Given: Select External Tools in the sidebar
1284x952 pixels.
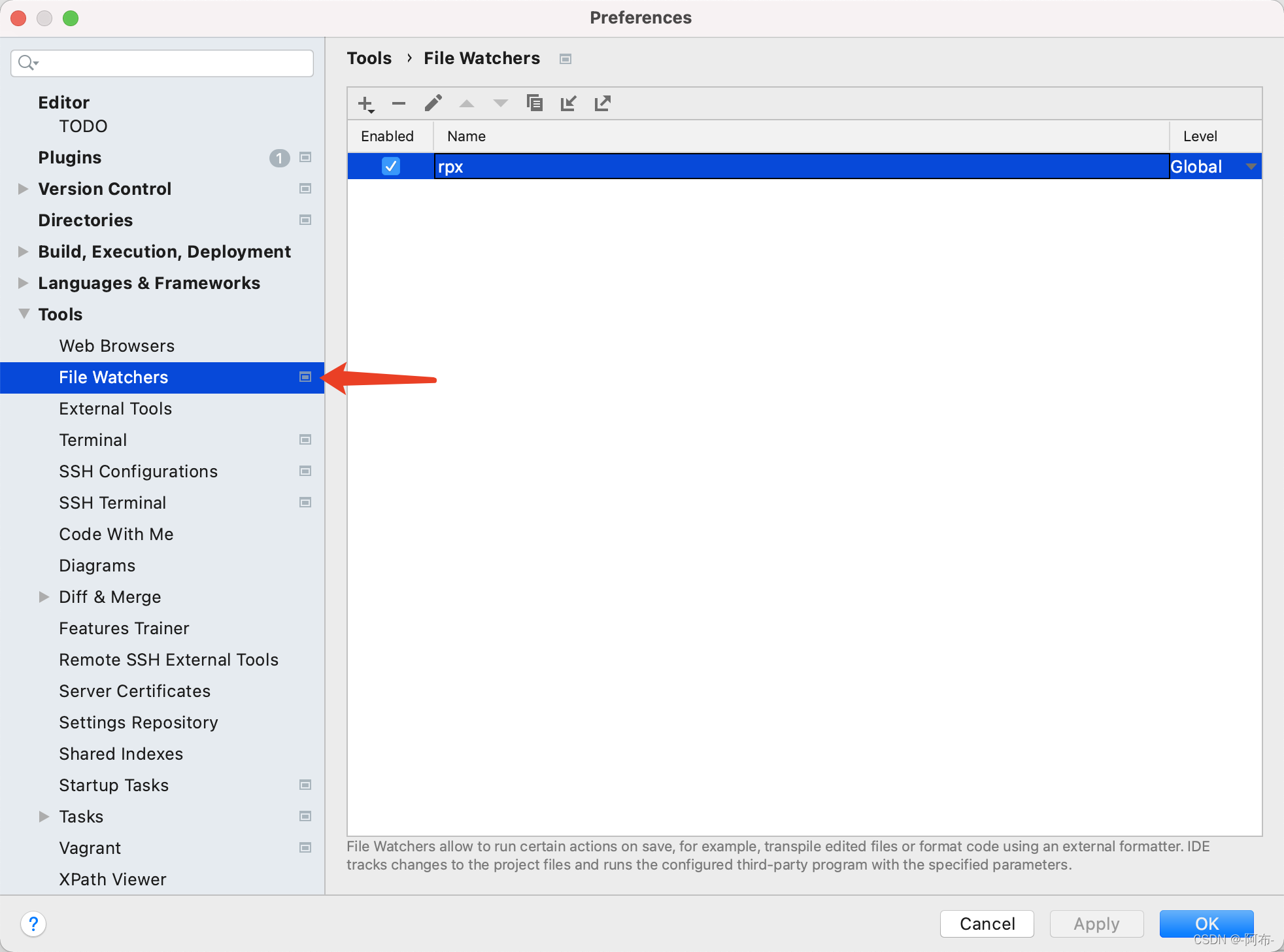Looking at the screenshot, I should point(116,409).
